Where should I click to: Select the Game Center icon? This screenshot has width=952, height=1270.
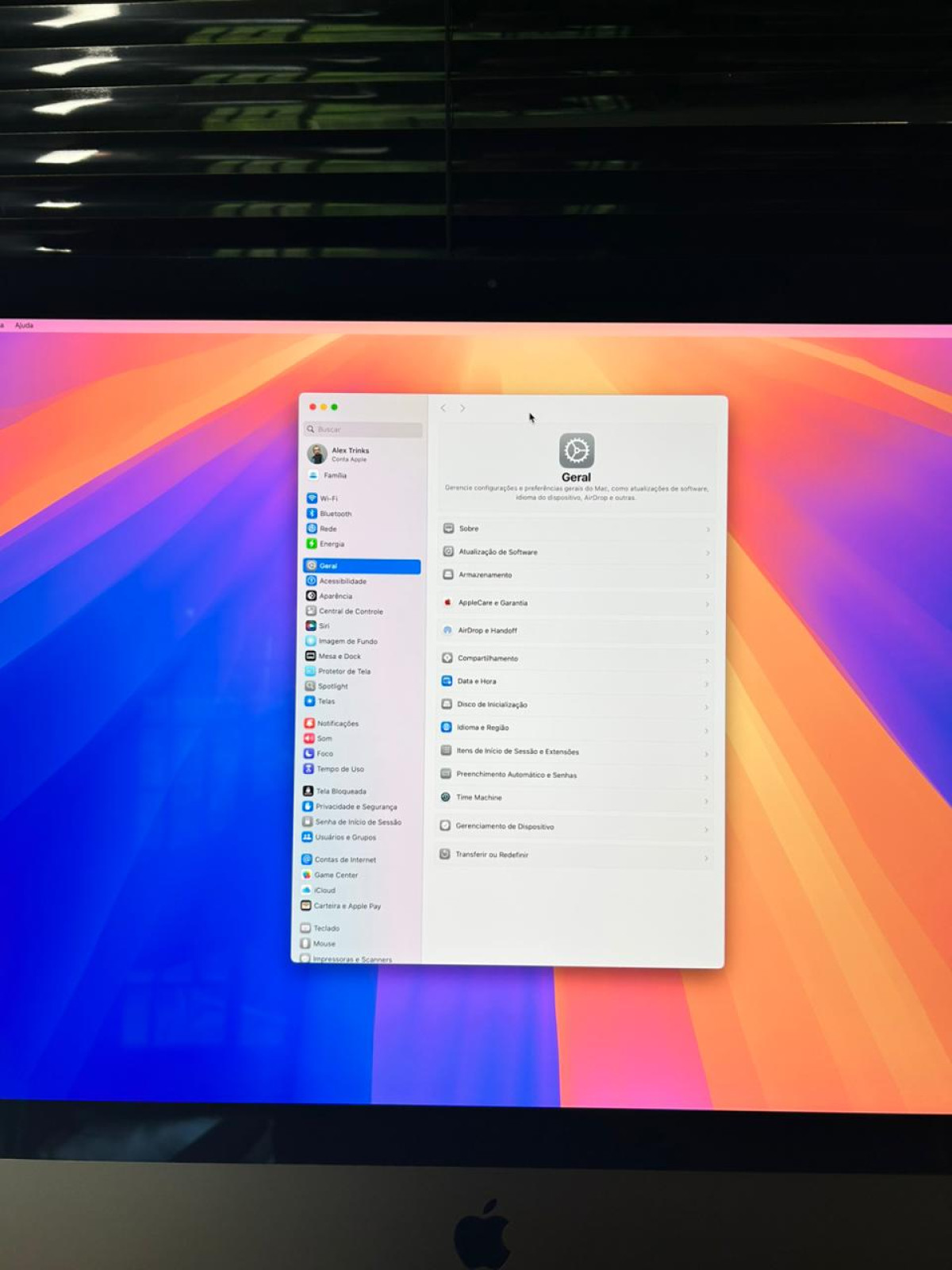307,875
